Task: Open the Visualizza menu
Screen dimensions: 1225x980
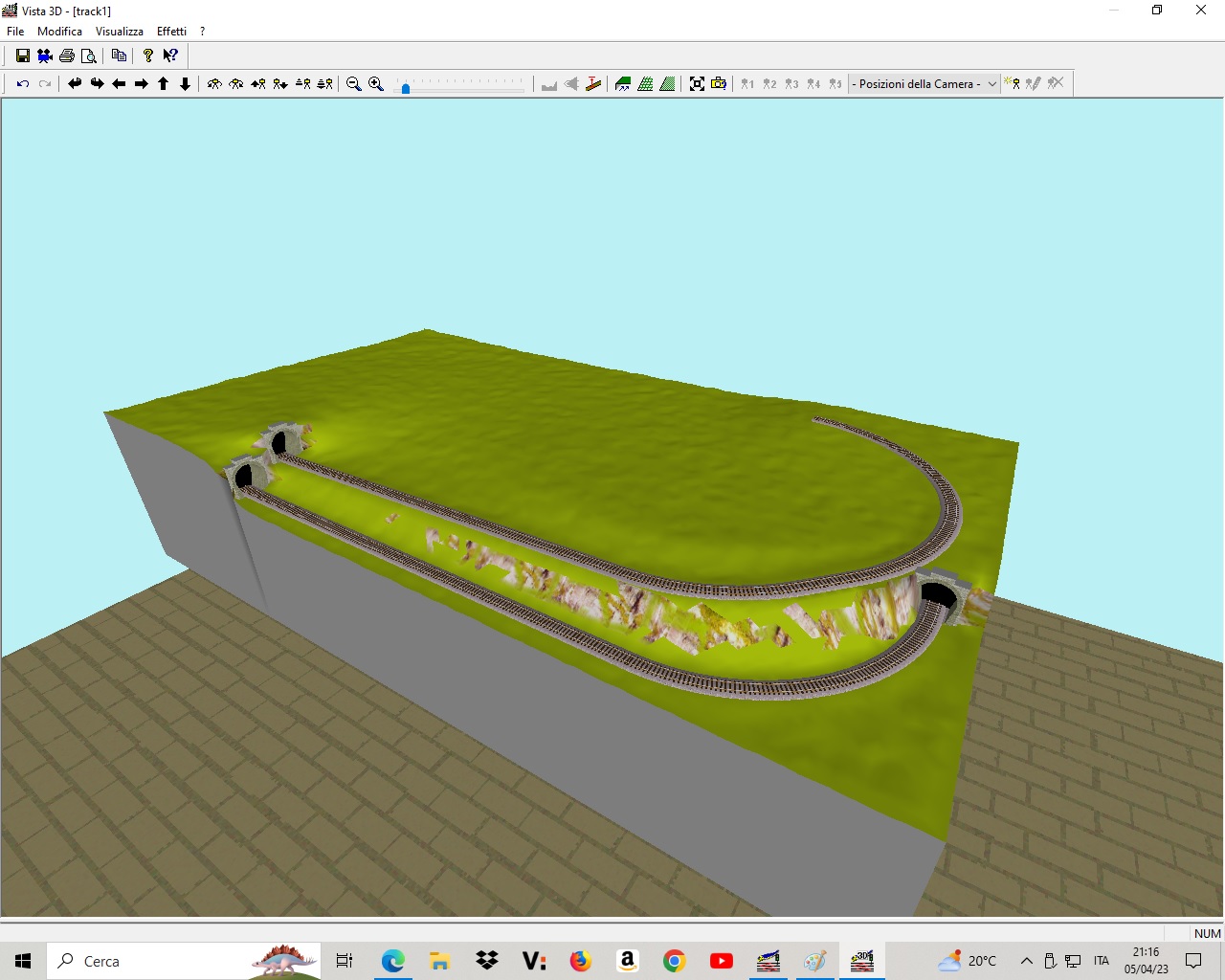Action: (x=120, y=32)
